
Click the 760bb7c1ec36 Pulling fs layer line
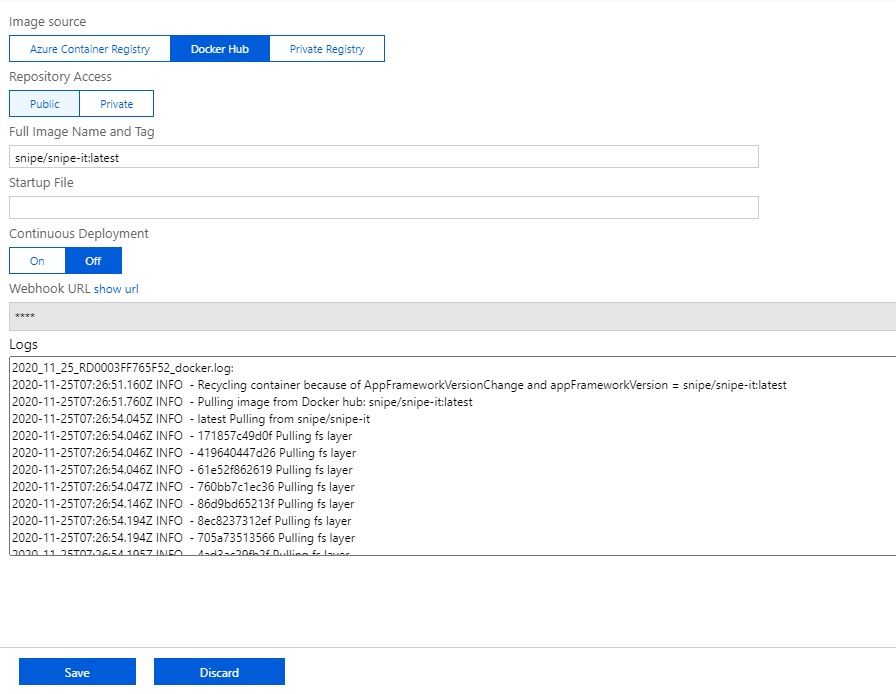click(x=183, y=487)
